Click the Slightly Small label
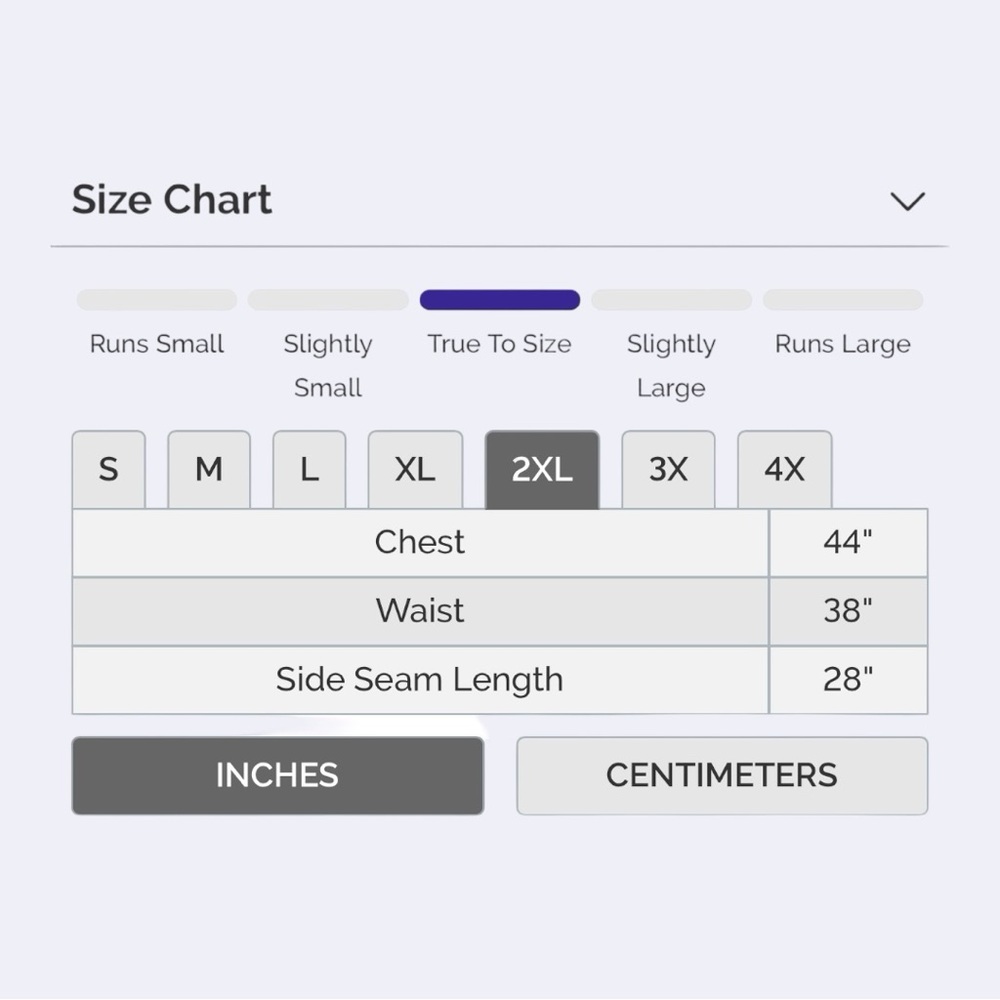Screen dimensions: 1000x1000 pos(328,366)
